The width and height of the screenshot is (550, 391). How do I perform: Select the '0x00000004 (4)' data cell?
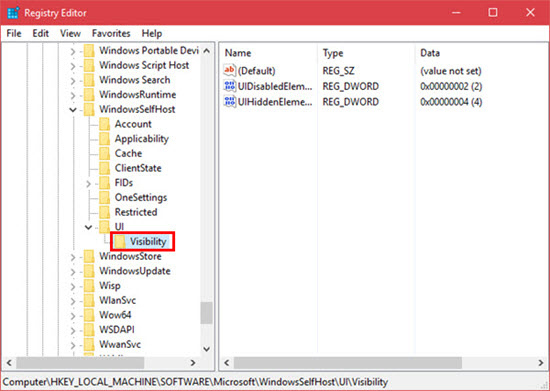pyautogui.click(x=451, y=102)
